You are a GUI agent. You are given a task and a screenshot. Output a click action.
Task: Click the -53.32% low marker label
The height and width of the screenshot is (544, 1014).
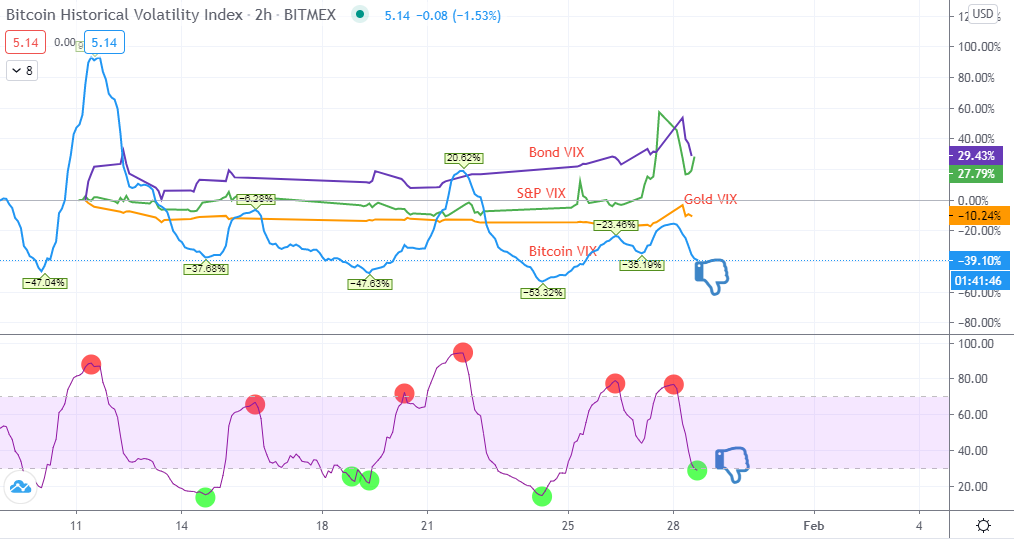(543, 293)
